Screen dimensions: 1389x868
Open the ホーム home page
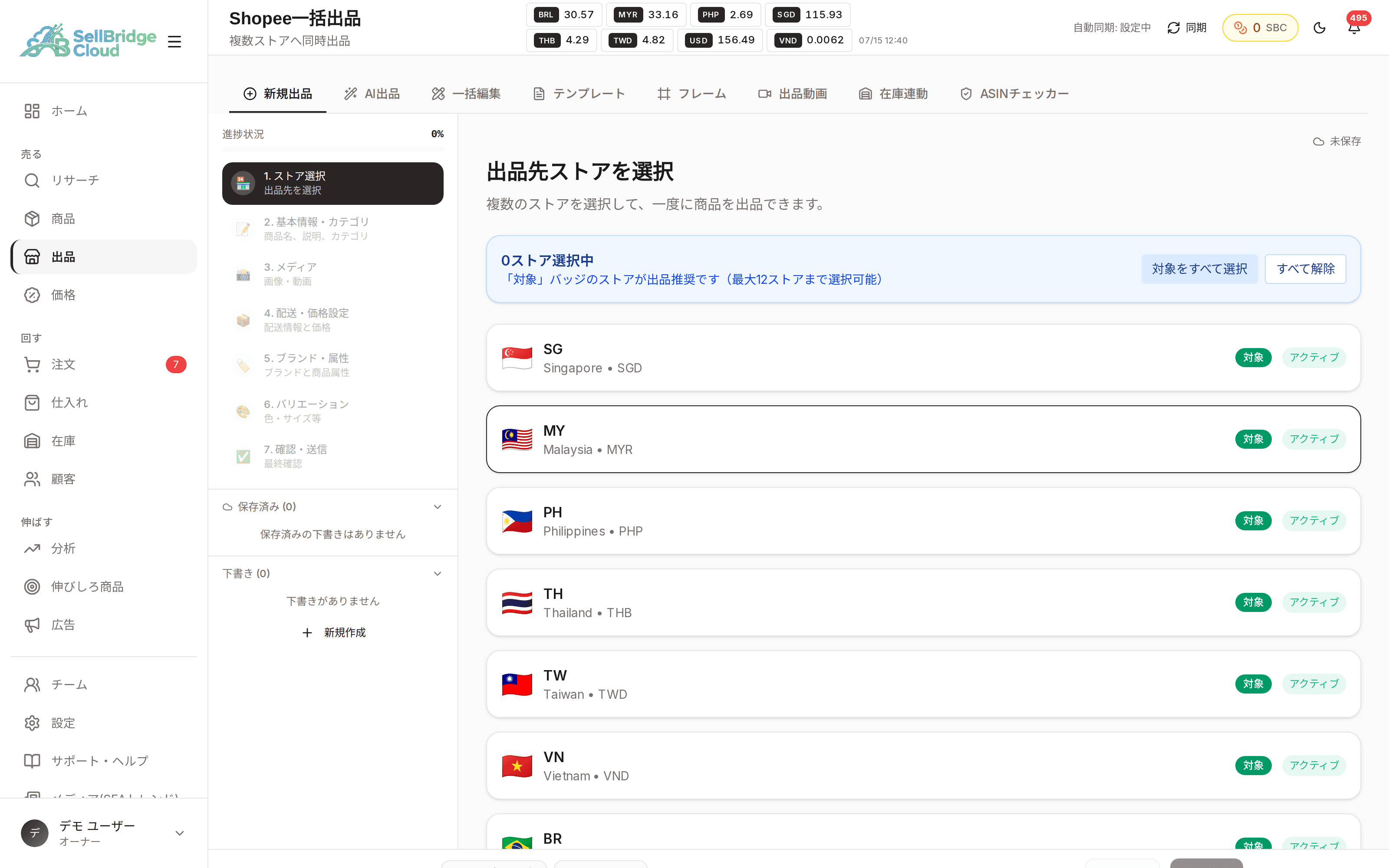click(x=104, y=111)
